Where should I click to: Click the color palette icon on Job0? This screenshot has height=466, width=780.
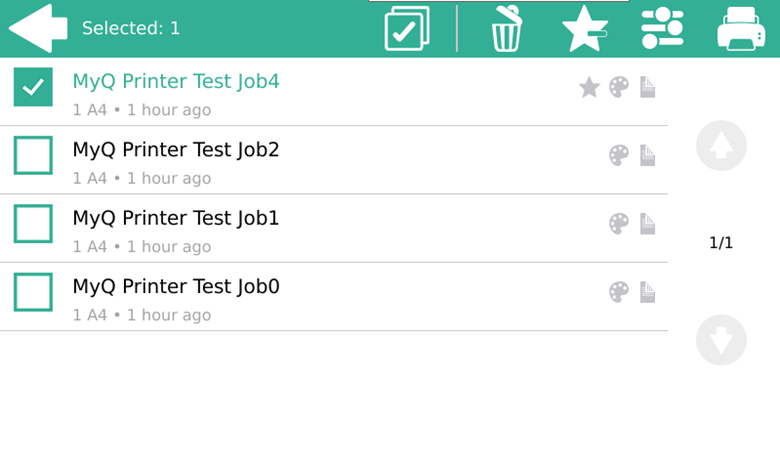coord(619,292)
